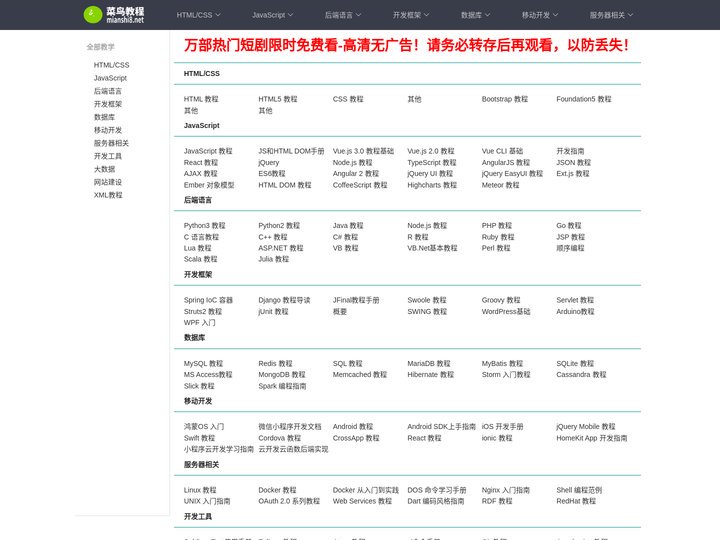720x540 pixels.
Task: Select 后端语言 in the left sidebar
Action: pos(108,91)
